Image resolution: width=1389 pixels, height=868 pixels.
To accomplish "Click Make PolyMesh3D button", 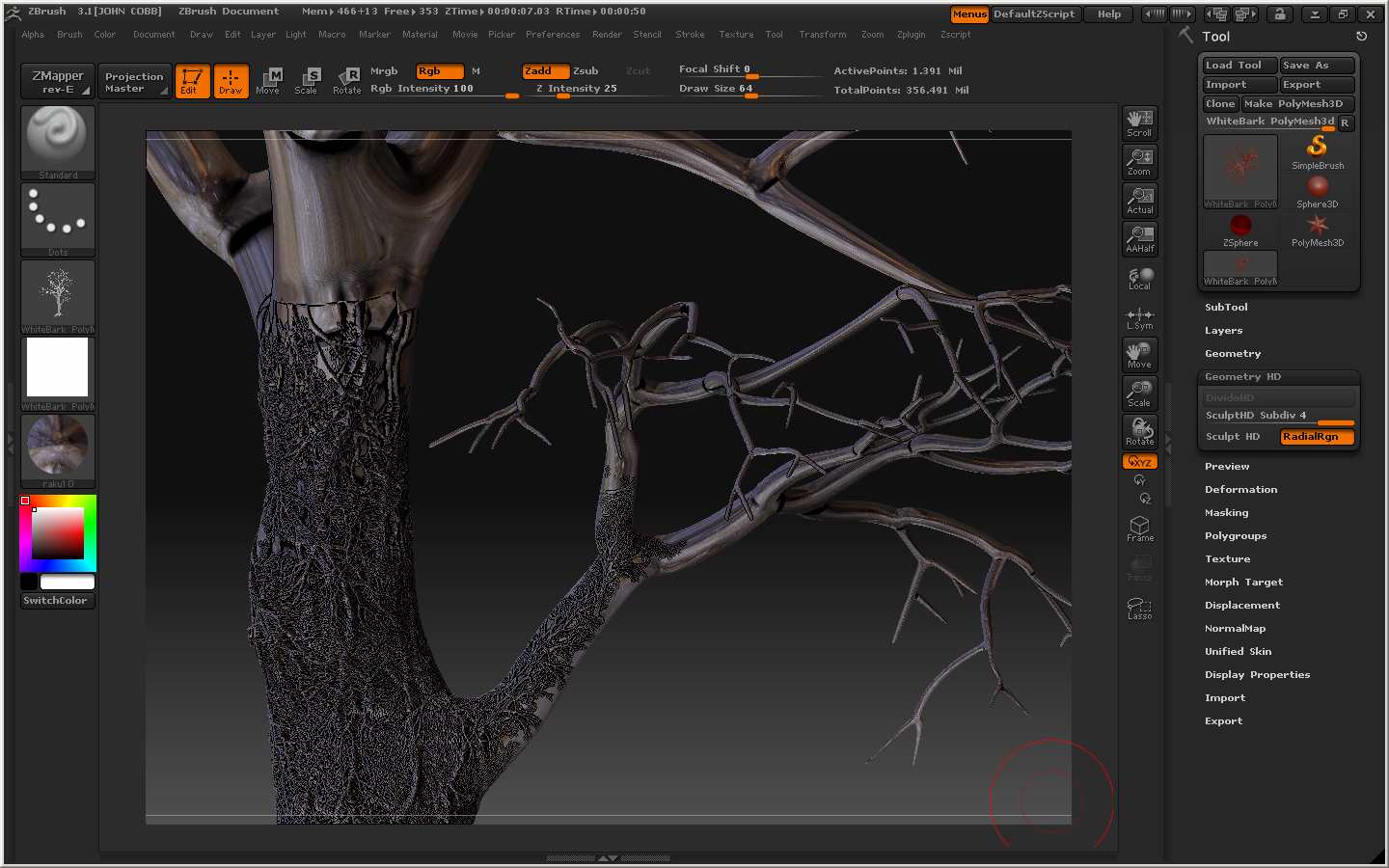I will click(1297, 104).
